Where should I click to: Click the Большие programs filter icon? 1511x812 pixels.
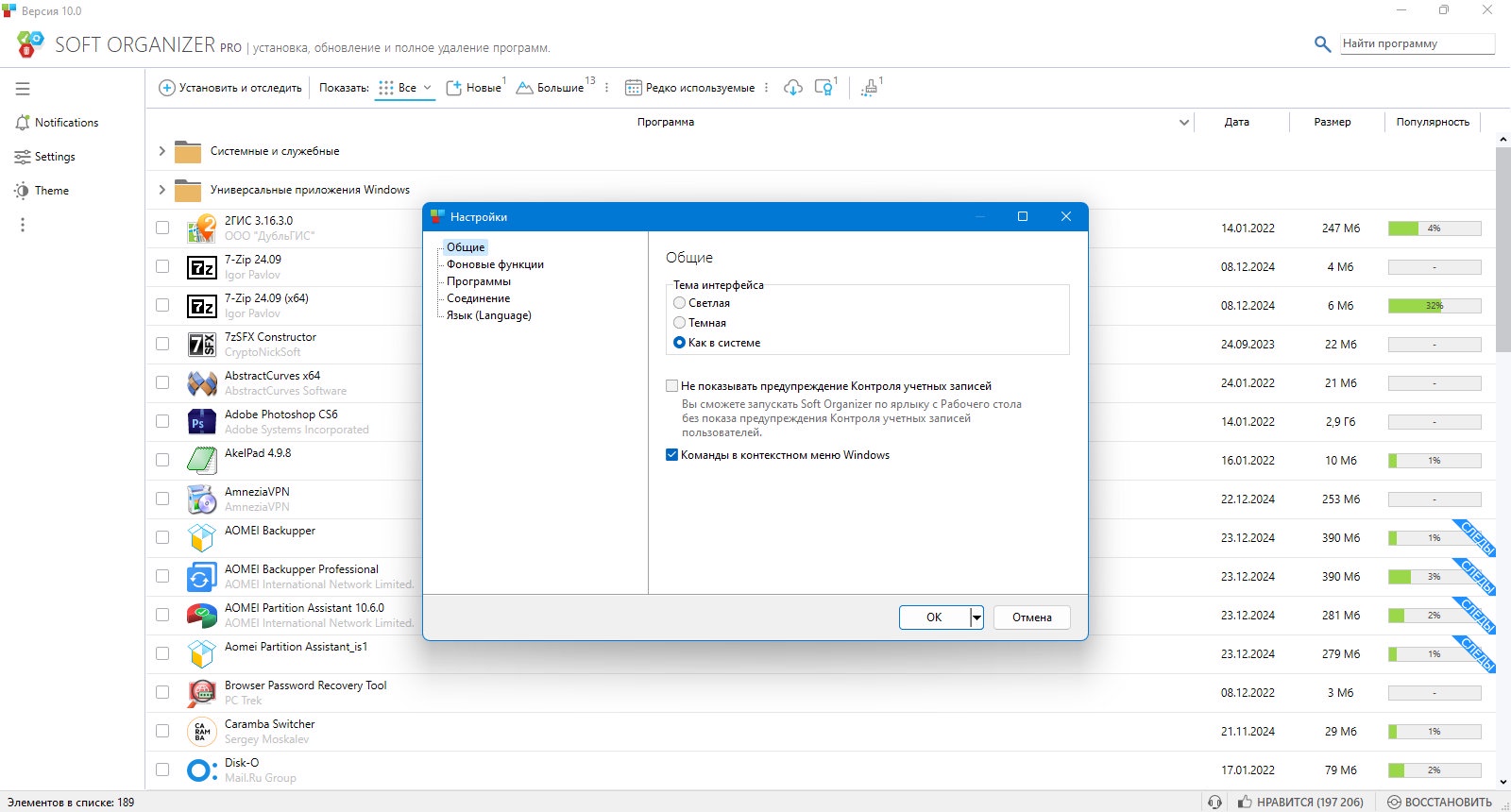click(525, 88)
